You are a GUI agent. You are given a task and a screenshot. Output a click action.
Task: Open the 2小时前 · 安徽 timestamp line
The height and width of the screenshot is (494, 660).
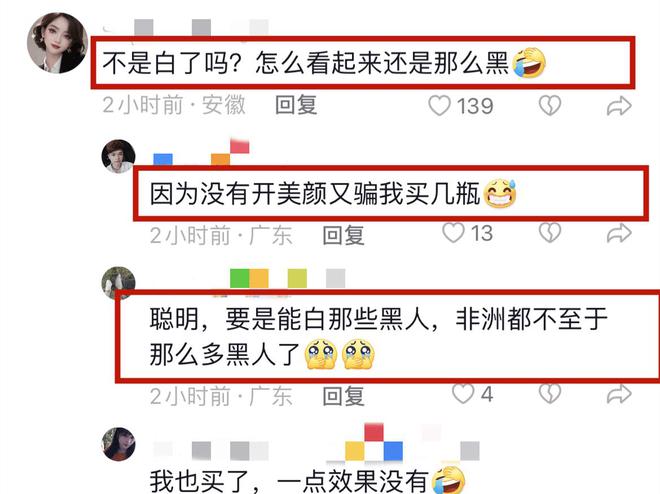coord(174,105)
